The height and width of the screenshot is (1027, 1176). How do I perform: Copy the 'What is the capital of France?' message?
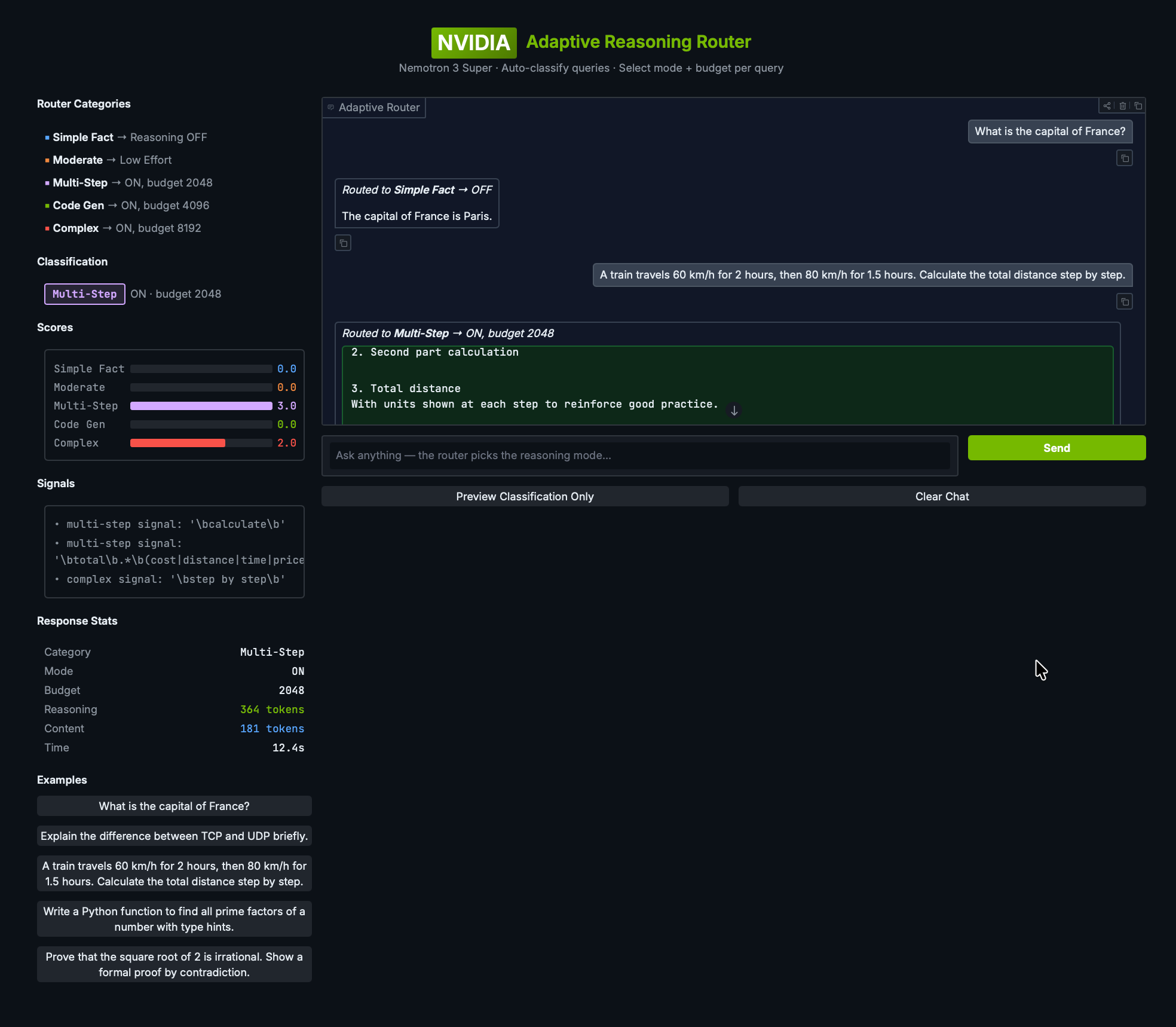(x=1125, y=158)
